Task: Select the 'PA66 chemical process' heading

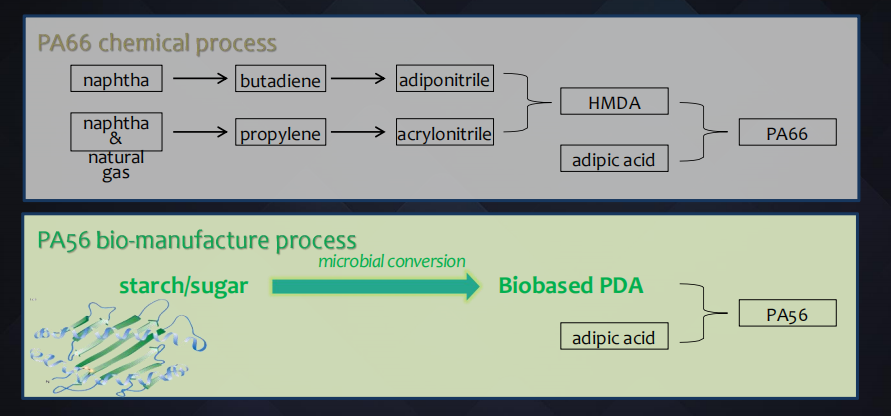Action: pos(157,43)
